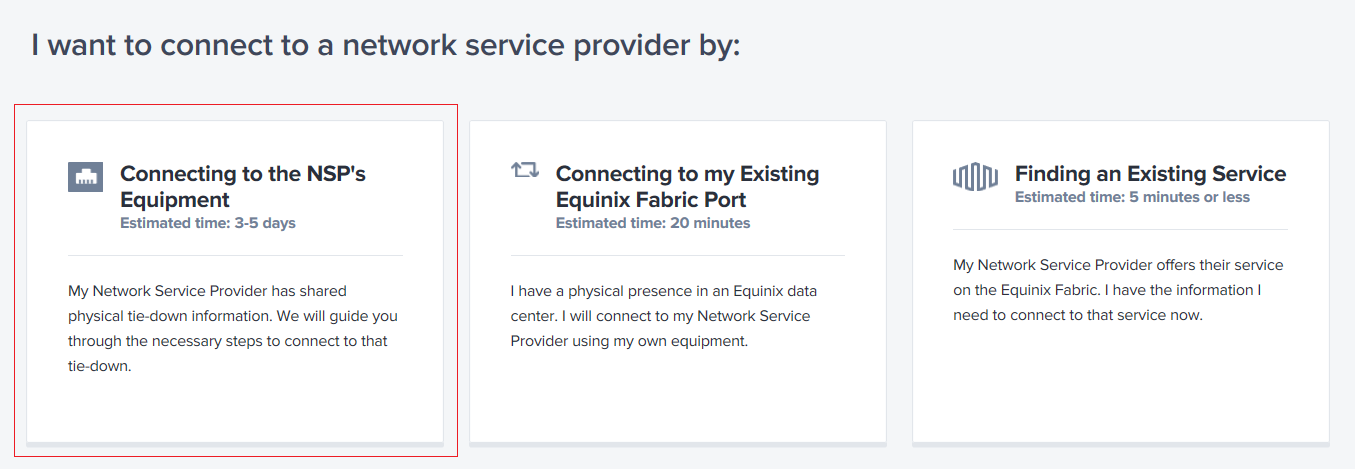This screenshot has width=1355, height=469.
Task: Click the two-arrows swap icon for Existing Fabric Port
Action: (x=524, y=170)
